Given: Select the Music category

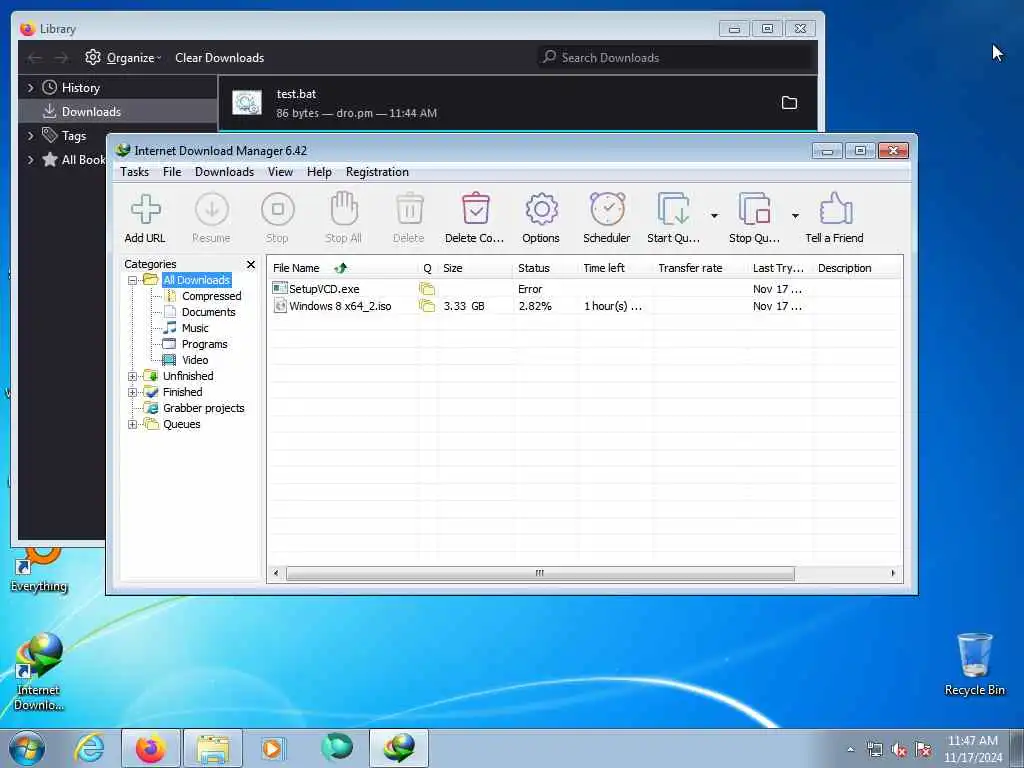Looking at the screenshot, I should pos(195,328).
